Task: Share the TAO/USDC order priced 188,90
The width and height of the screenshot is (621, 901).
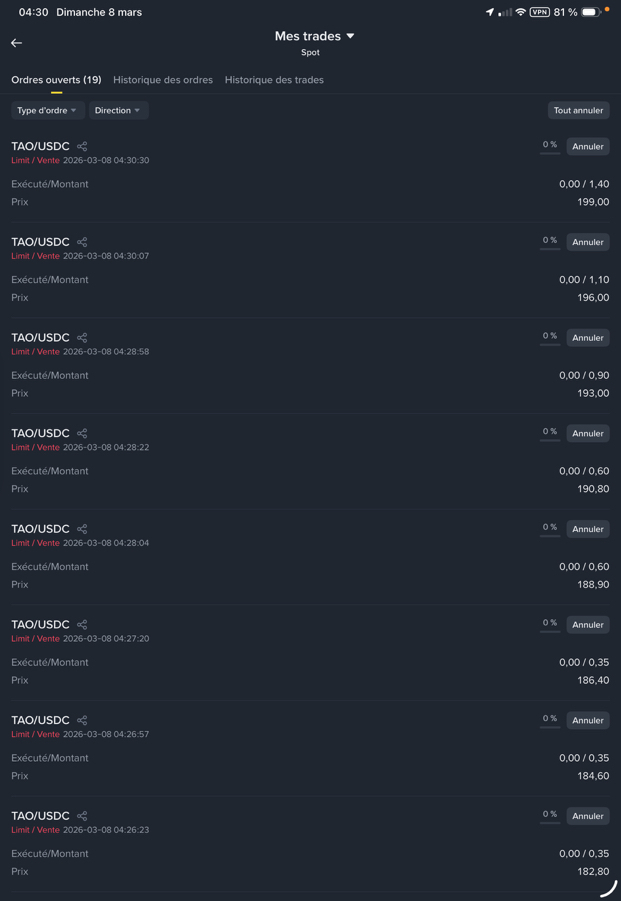Action: point(82,529)
